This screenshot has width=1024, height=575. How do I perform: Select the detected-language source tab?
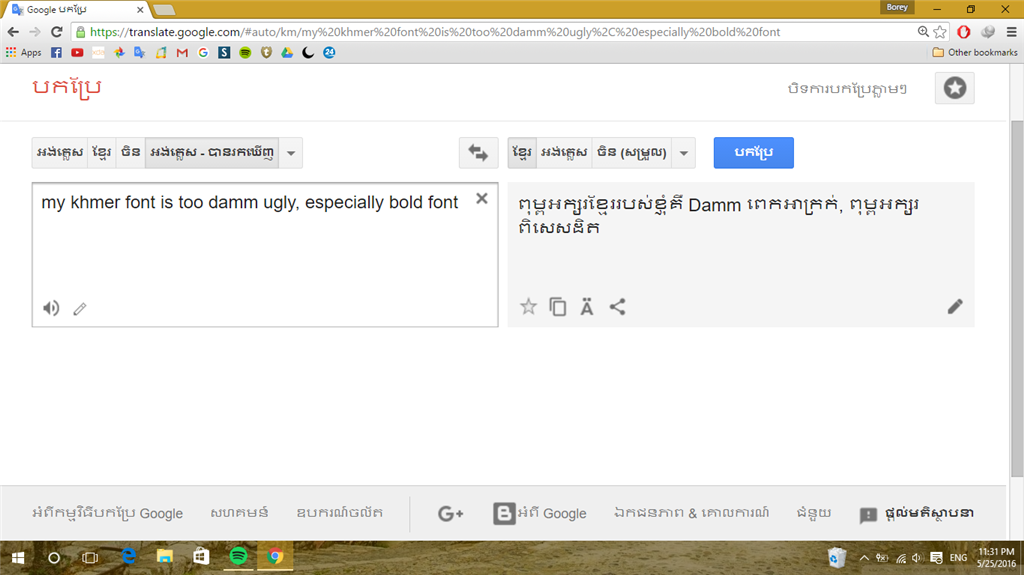pos(212,153)
